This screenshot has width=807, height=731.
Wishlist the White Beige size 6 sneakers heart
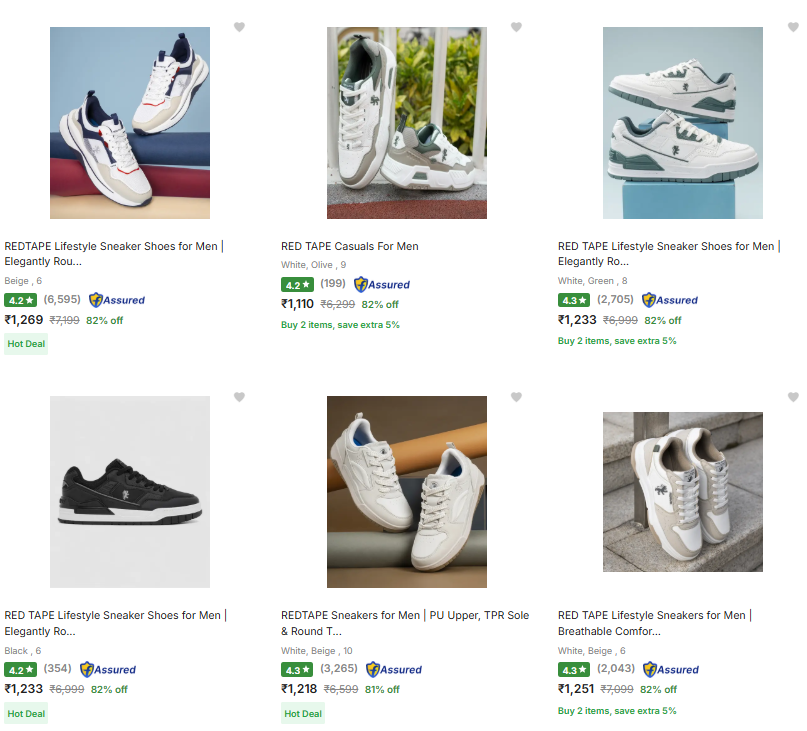793,397
